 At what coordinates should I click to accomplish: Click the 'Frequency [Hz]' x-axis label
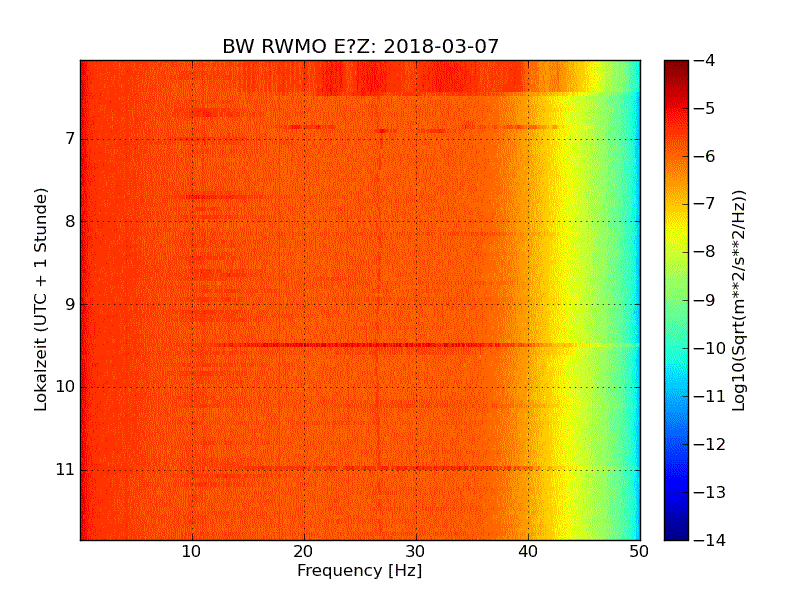360,570
